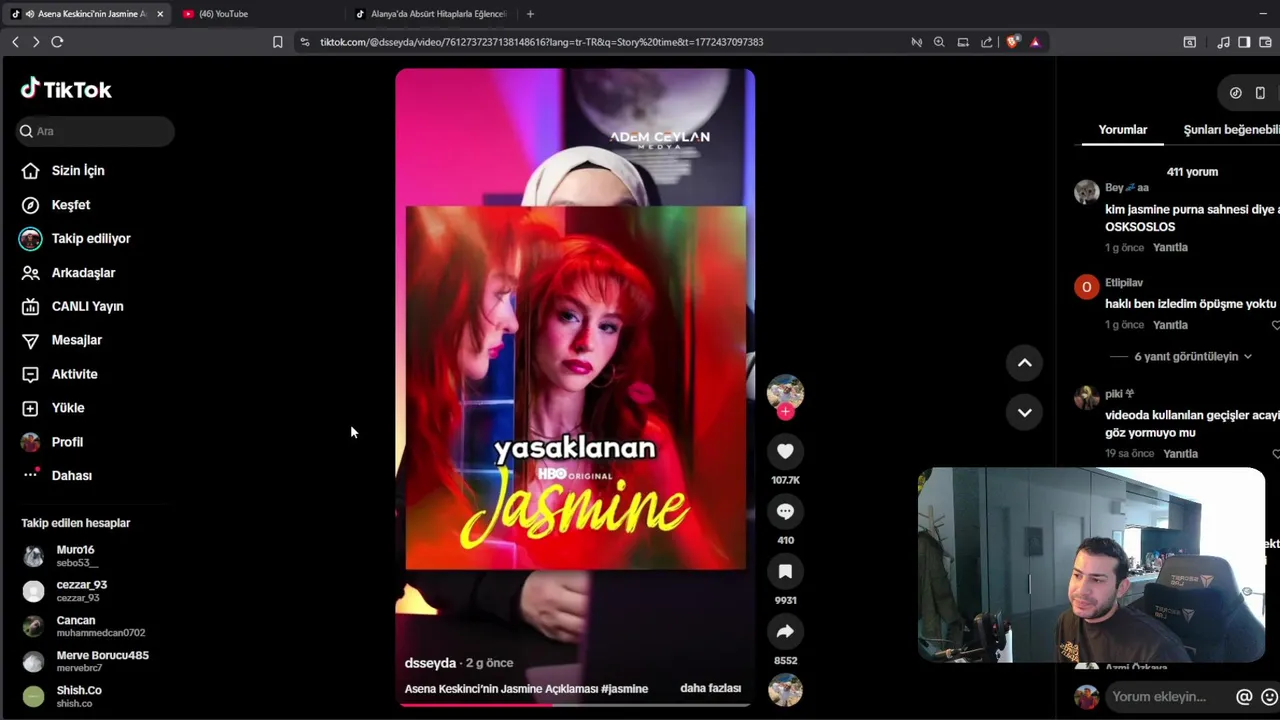Expand caption with 'daha fazlası'

click(x=710, y=688)
